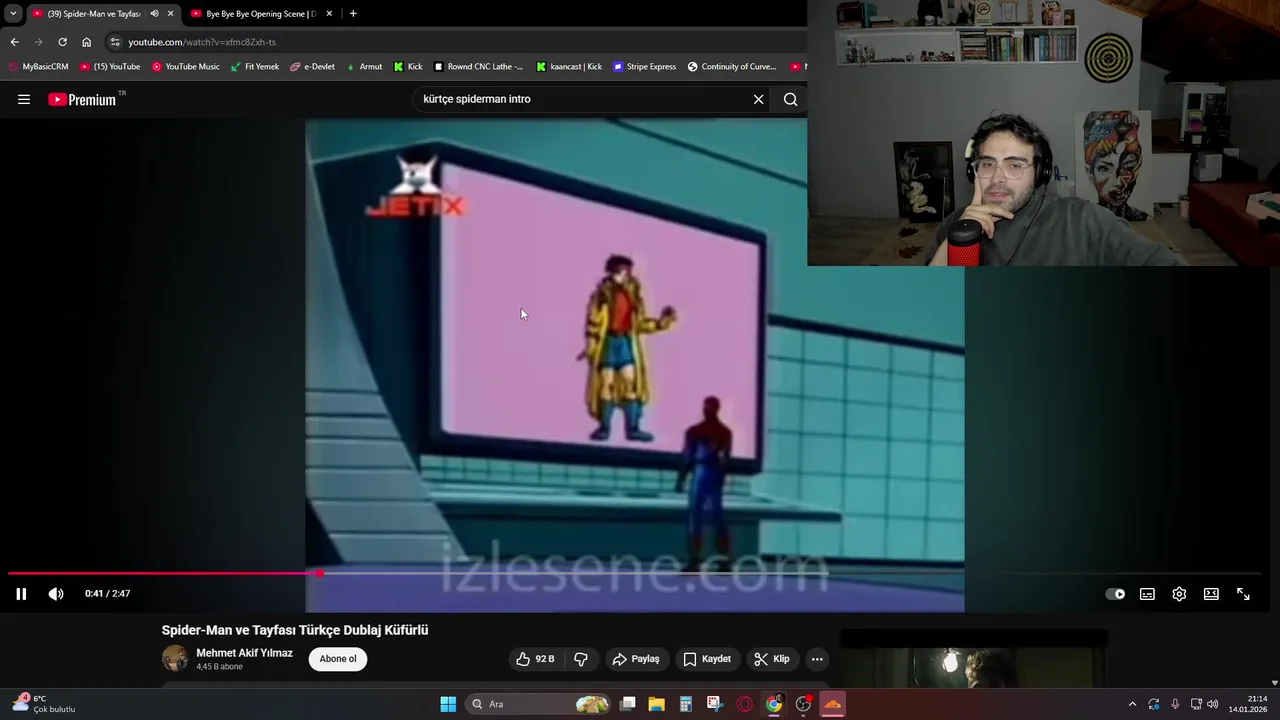This screenshot has height=720, width=1280.
Task: Open Mehmet Akif Yılmaz channel name link
Action: (x=244, y=653)
